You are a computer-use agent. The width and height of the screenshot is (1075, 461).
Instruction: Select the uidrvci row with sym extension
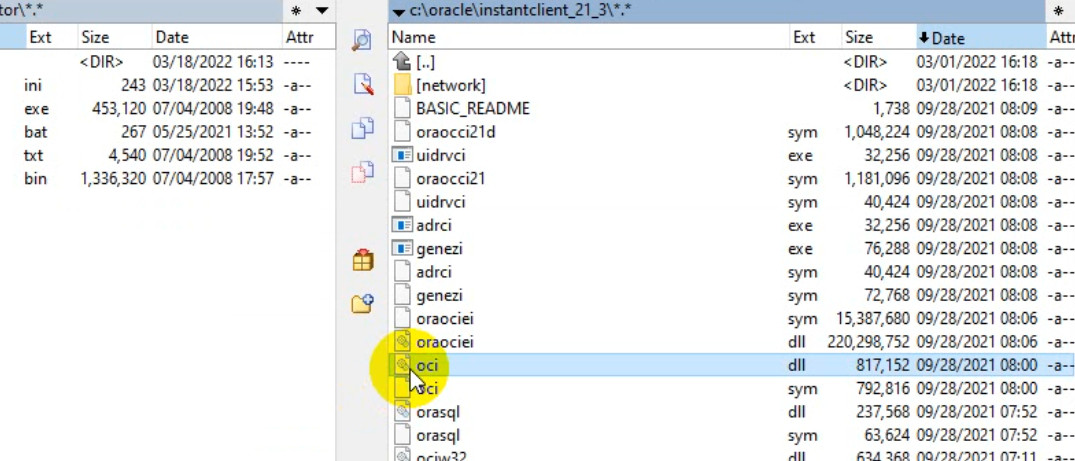click(x=732, y=202)
